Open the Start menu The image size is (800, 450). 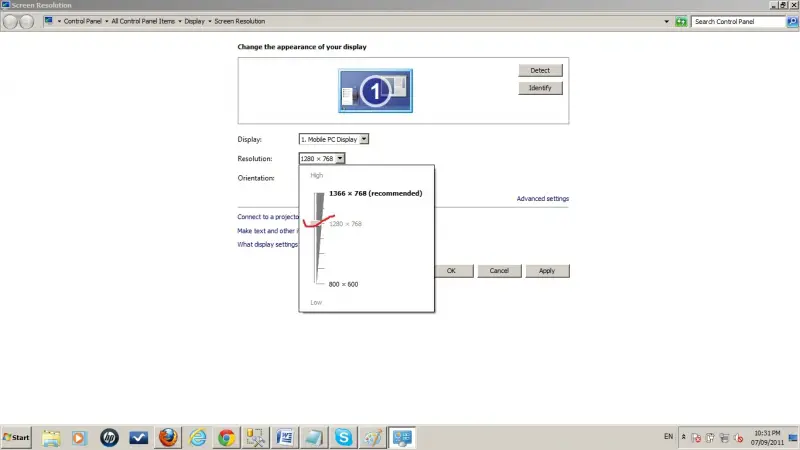16,437
